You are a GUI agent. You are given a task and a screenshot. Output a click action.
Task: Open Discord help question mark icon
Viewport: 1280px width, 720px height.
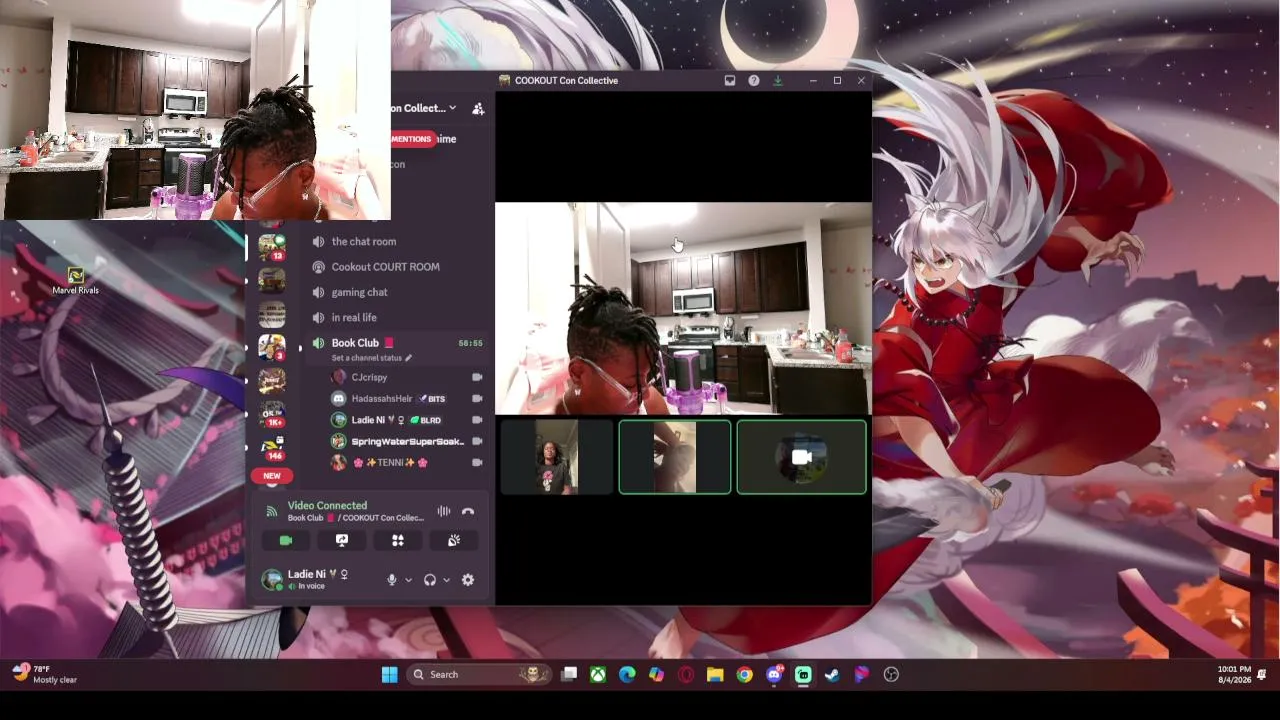coord(754,80)
